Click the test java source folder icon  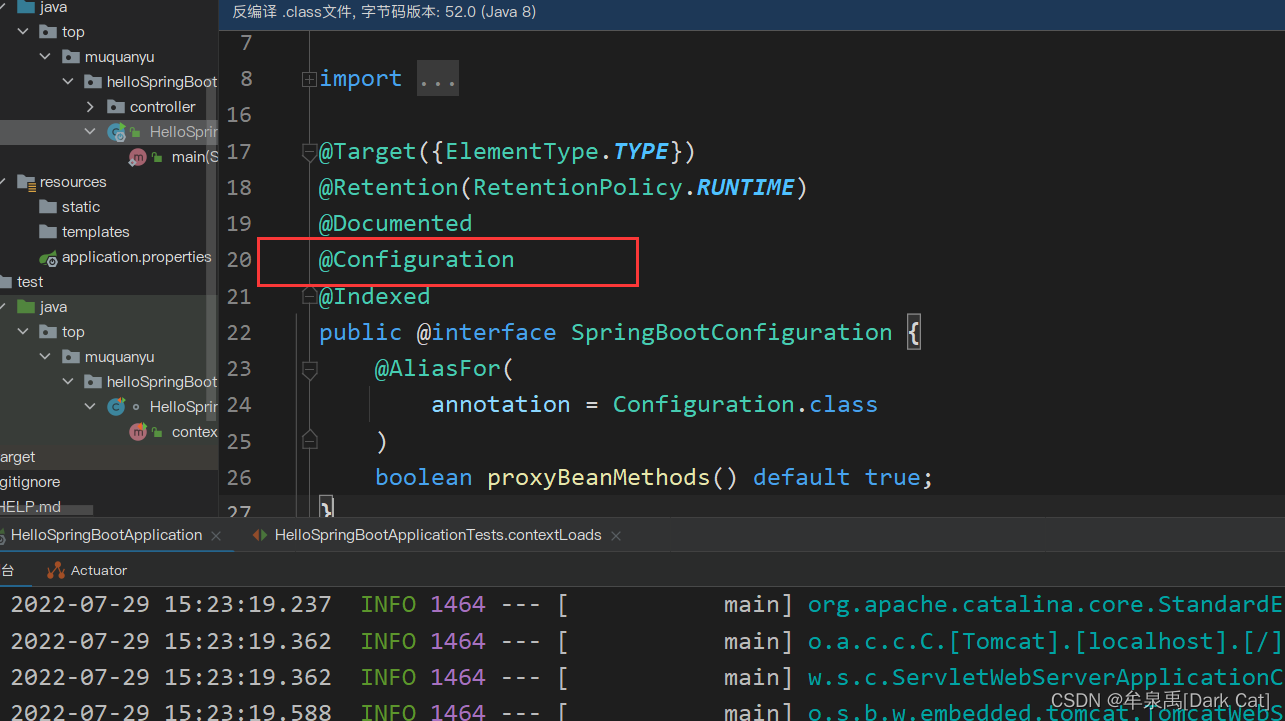26,307
